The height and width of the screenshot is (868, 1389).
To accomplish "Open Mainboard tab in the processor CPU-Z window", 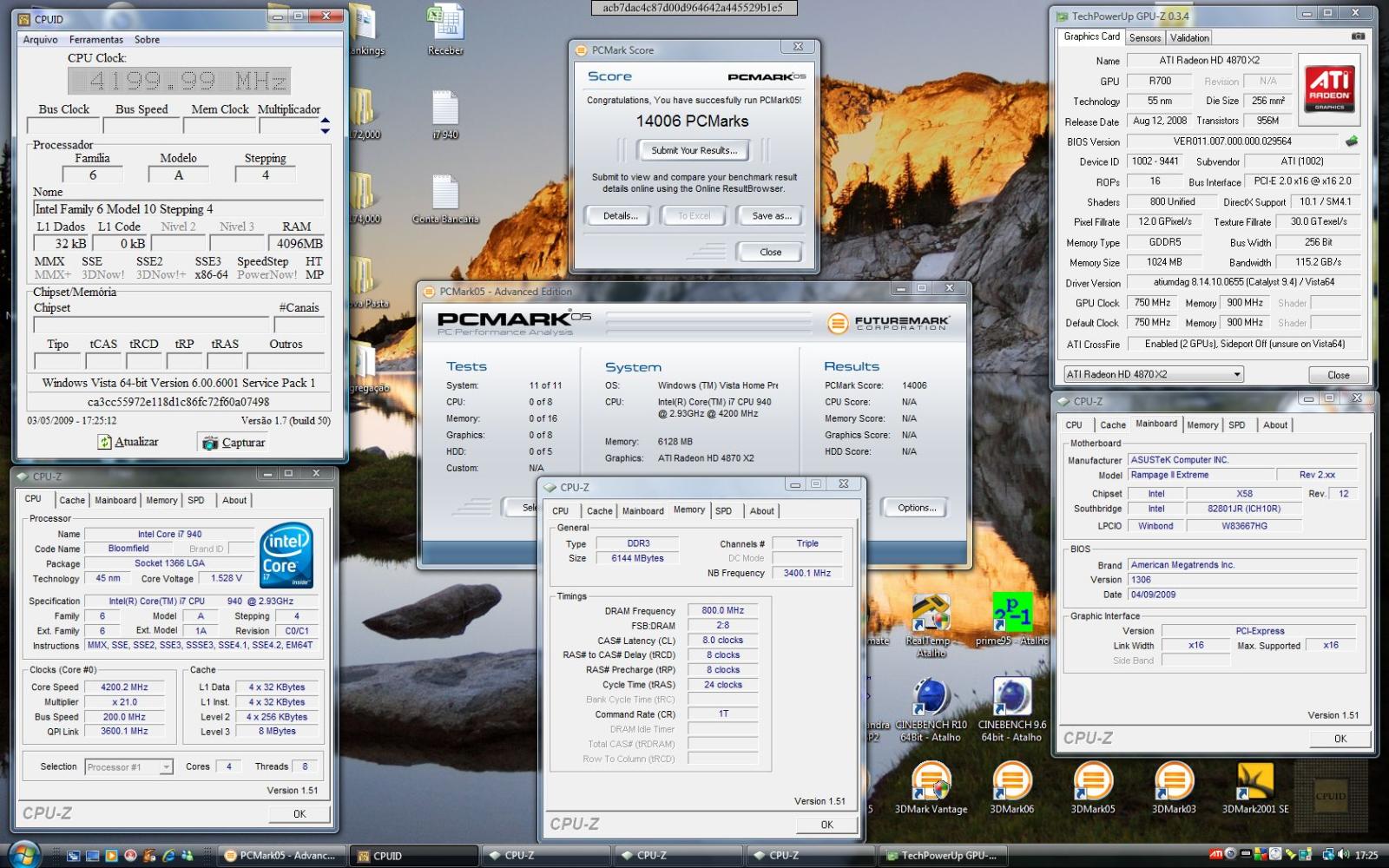I will point(115,500).
